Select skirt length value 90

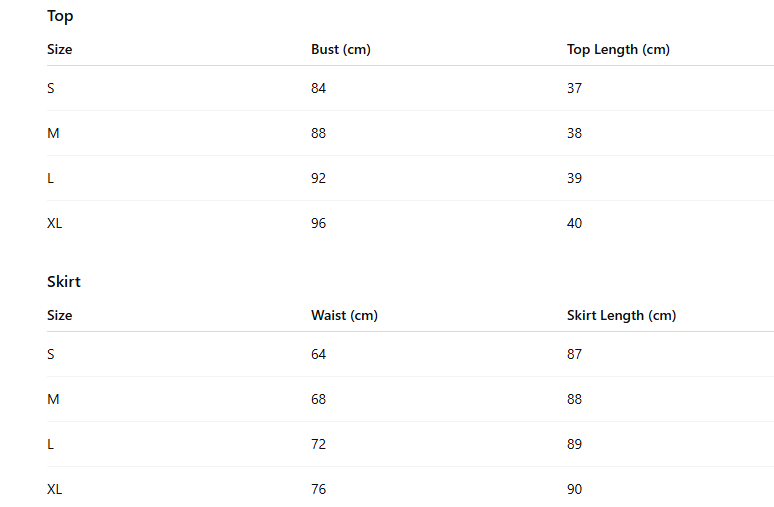[575, 490]
